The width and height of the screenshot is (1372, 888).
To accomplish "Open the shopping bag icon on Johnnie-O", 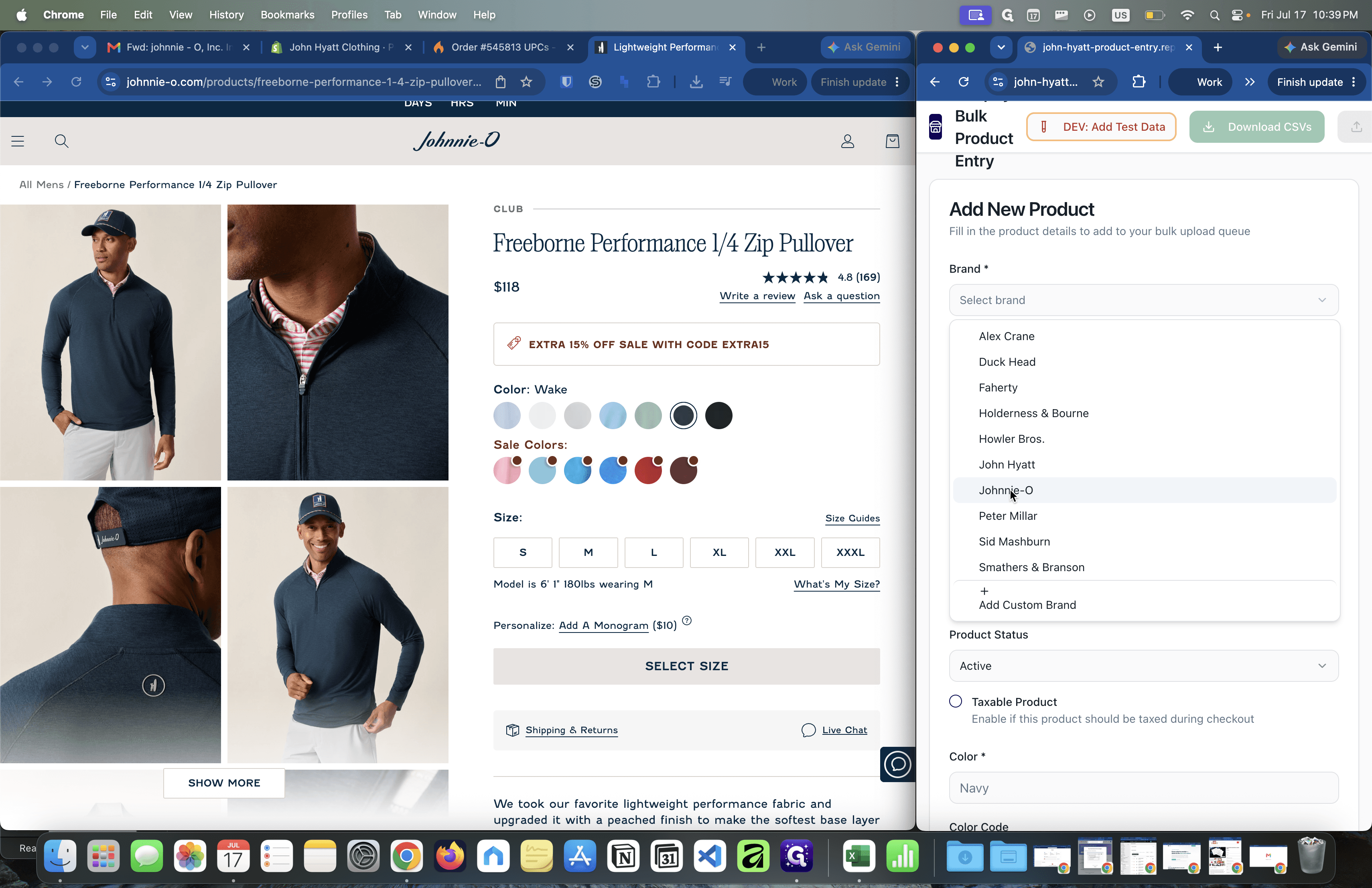I will tap(892, 141).
